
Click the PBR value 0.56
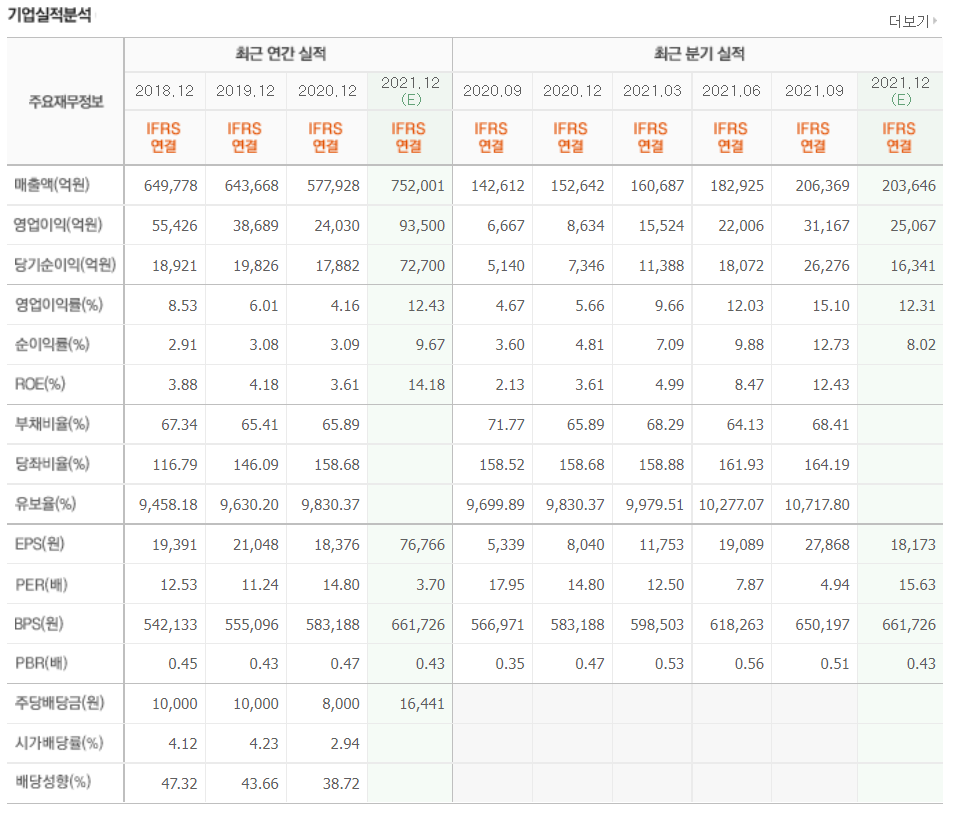[749, 664]
